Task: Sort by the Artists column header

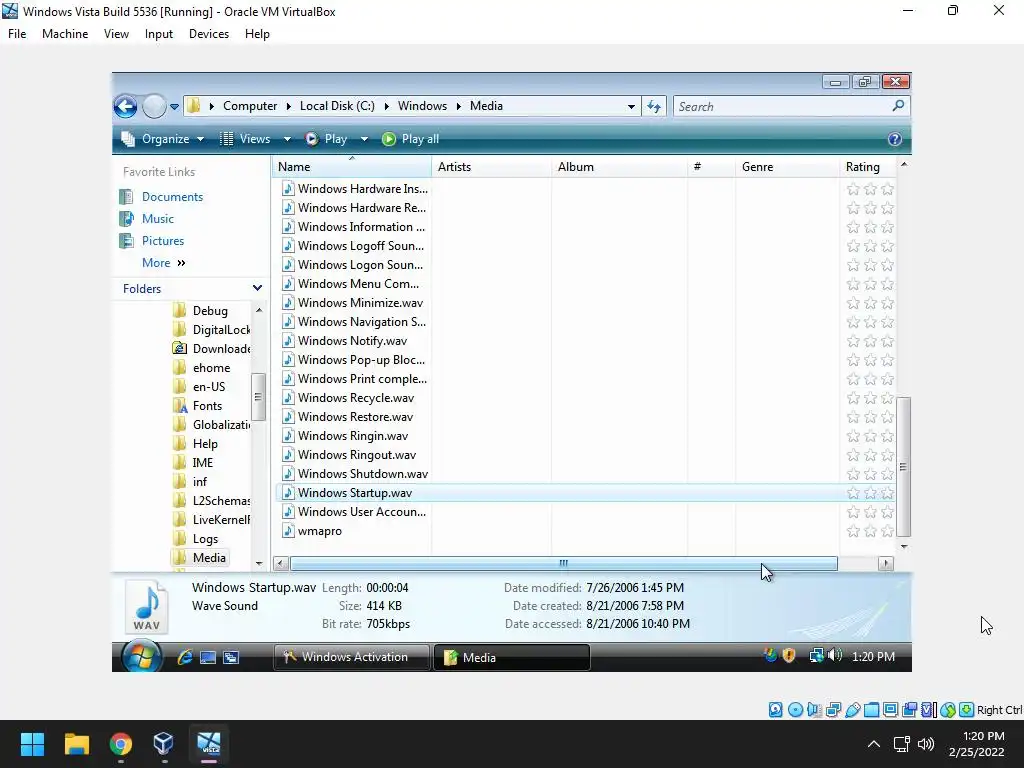Action: tap(491, 167)
